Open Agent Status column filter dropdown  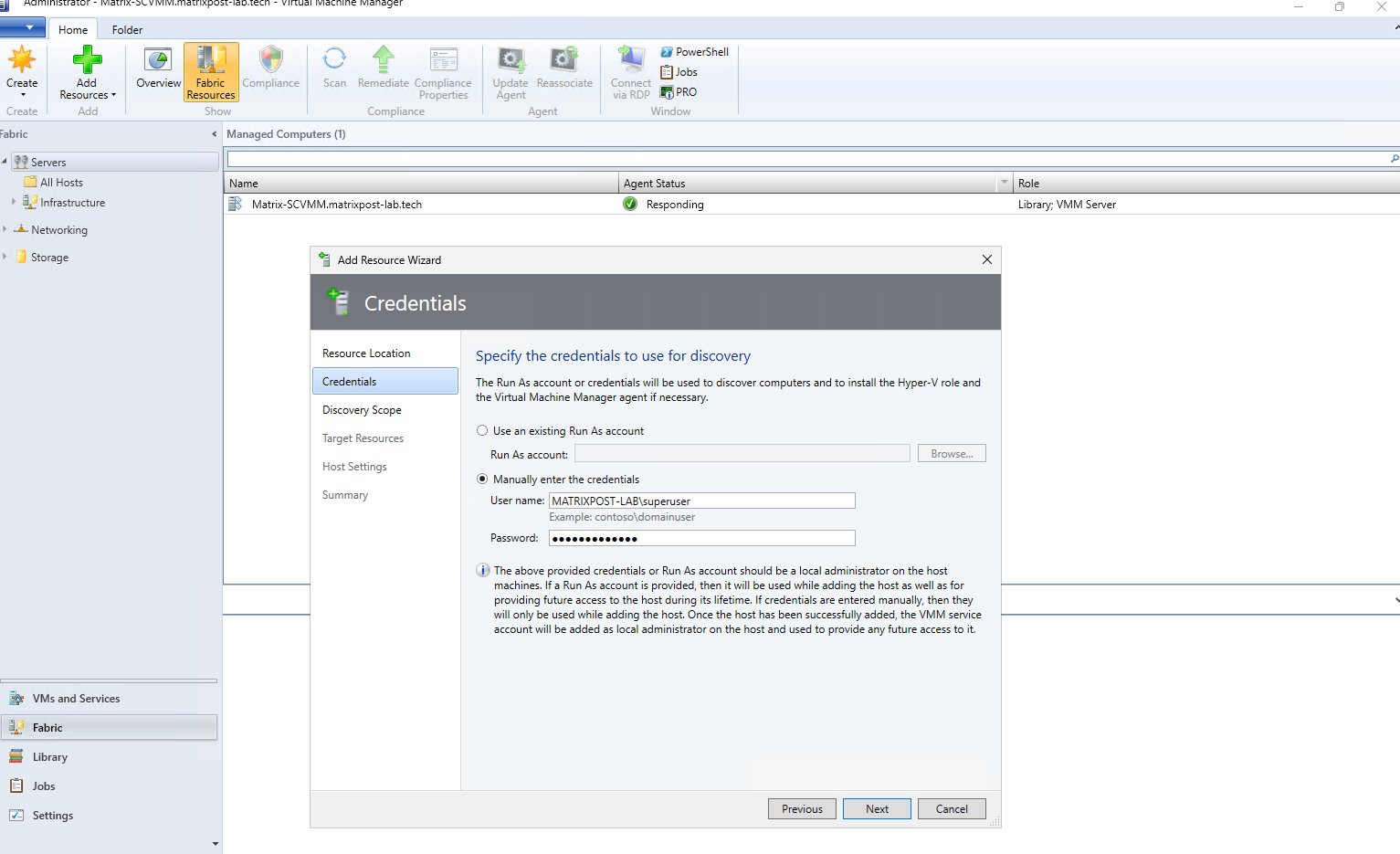1005,183
